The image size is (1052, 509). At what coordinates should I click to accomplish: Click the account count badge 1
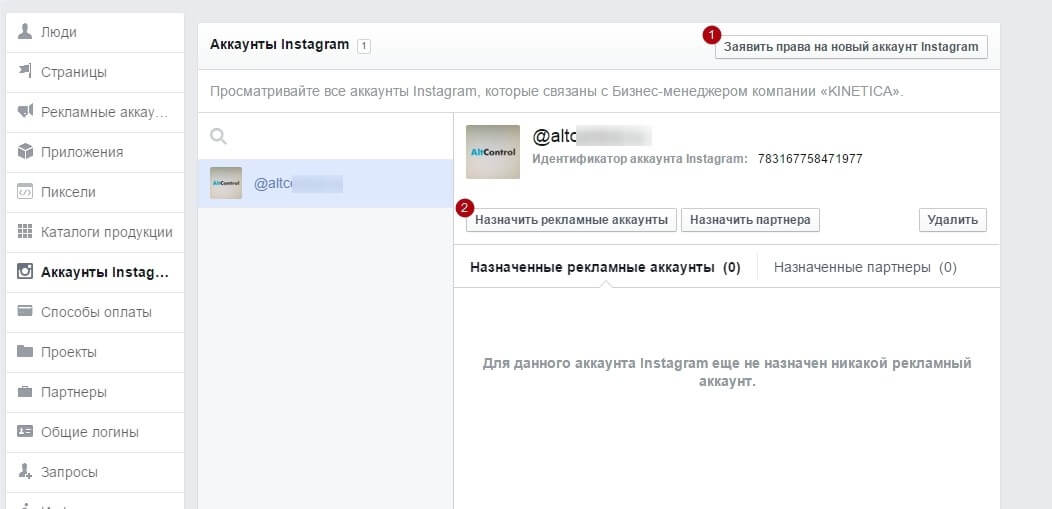tap(364, 46)
